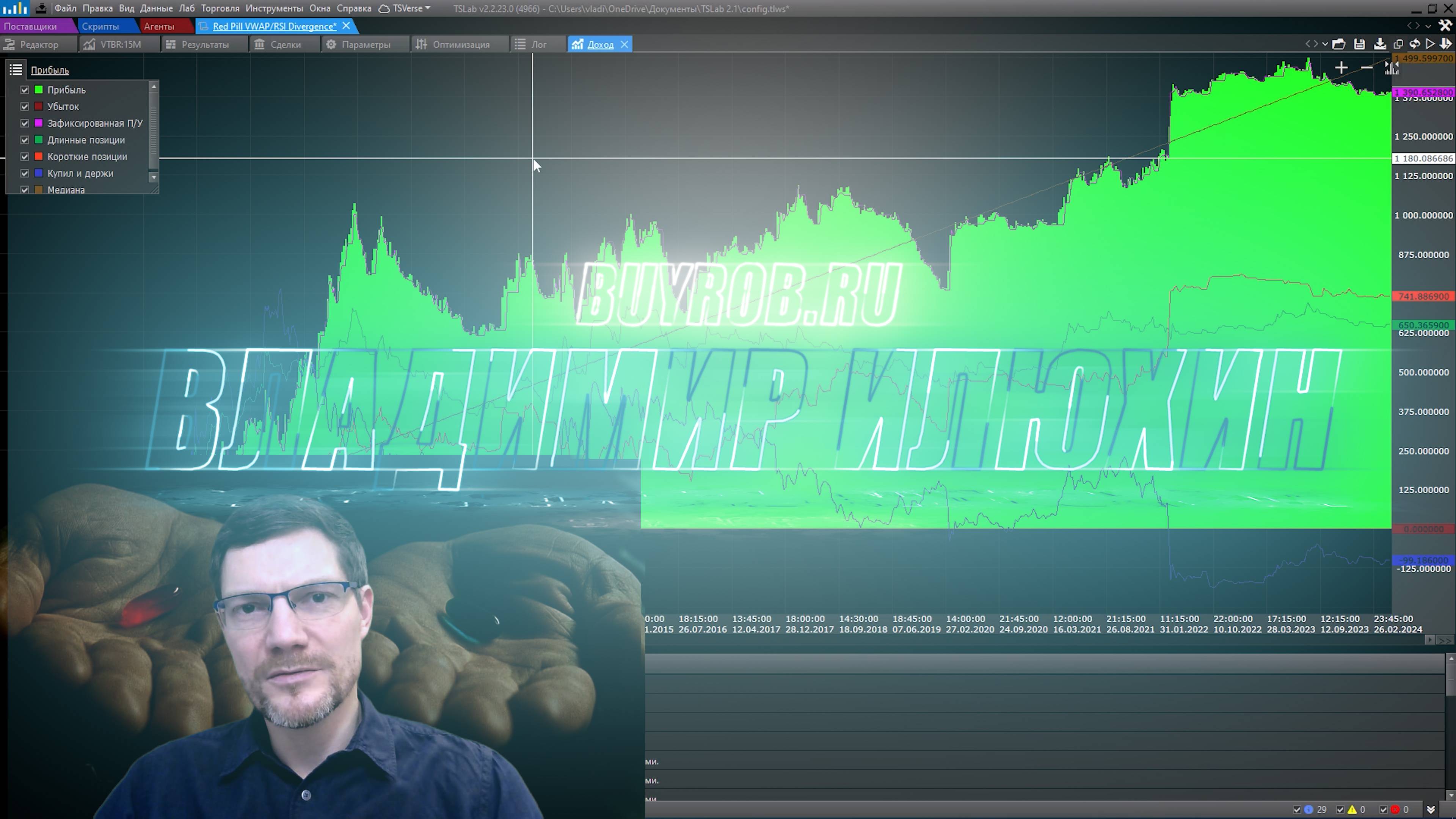Click the download to tray toolbar icon
The width and height of the screenshot is (1456, 819).
point(1380,44)
